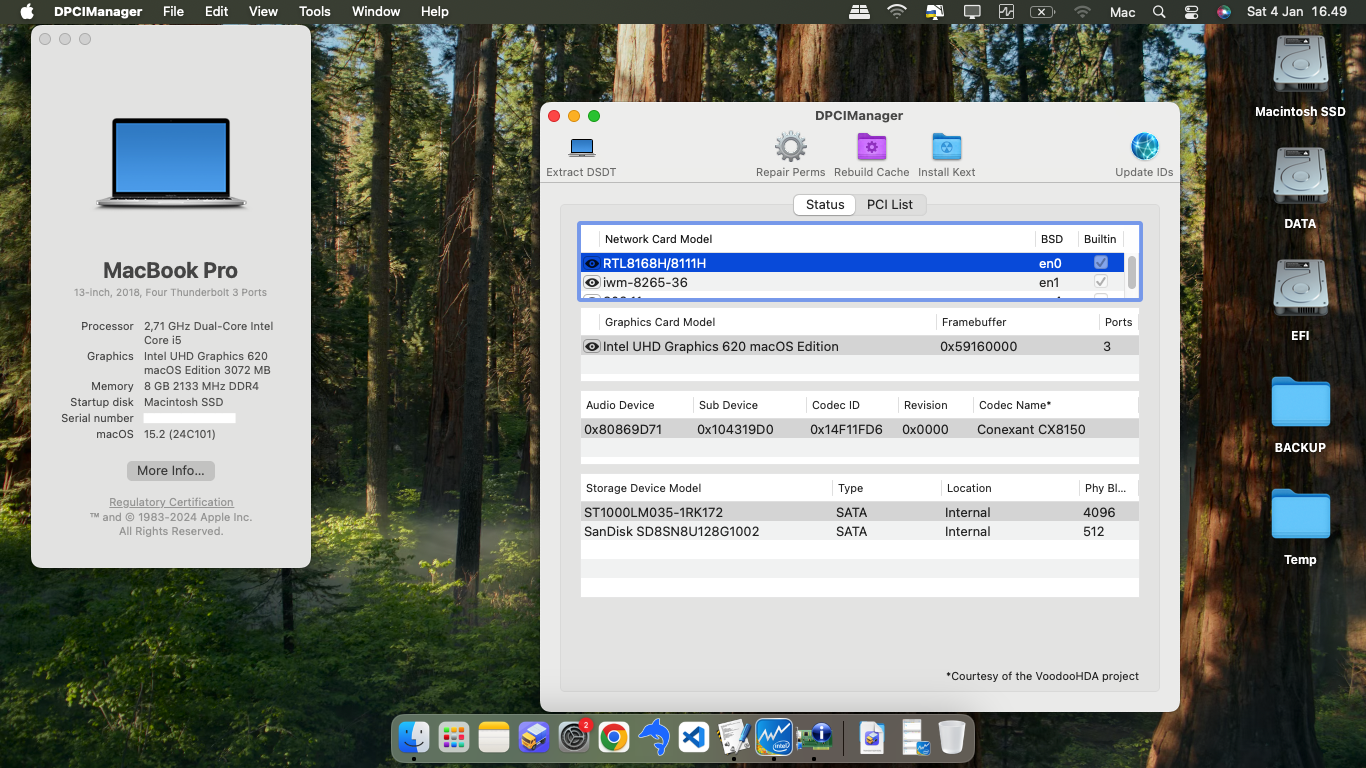Open the document-with-pen app in dock
The width and height of the screenshot is (1366, 768).
point(734,738)
